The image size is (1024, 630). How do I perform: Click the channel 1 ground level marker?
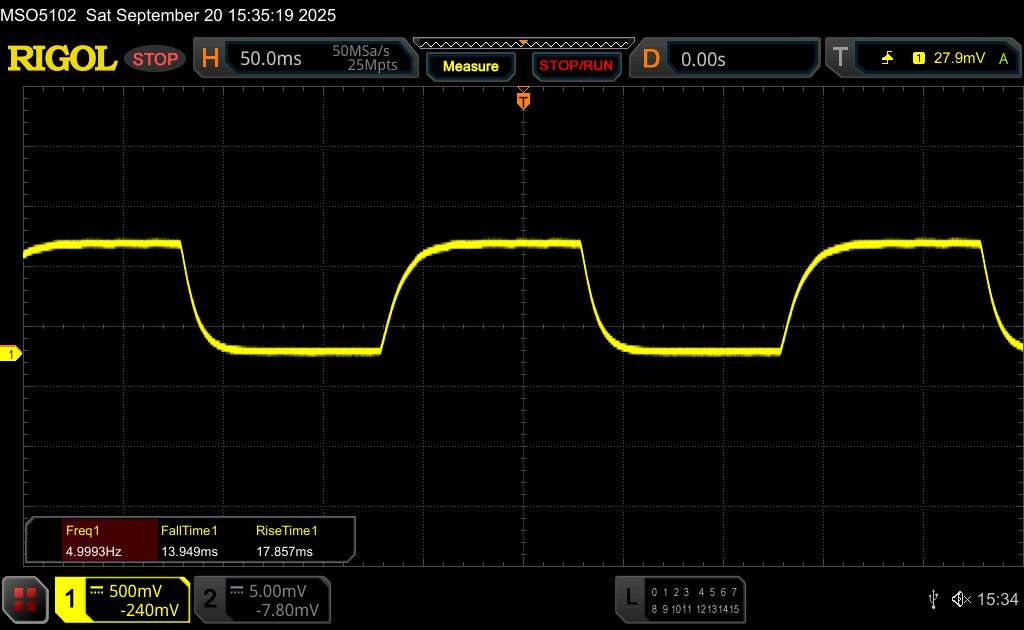tap(11, 354)
